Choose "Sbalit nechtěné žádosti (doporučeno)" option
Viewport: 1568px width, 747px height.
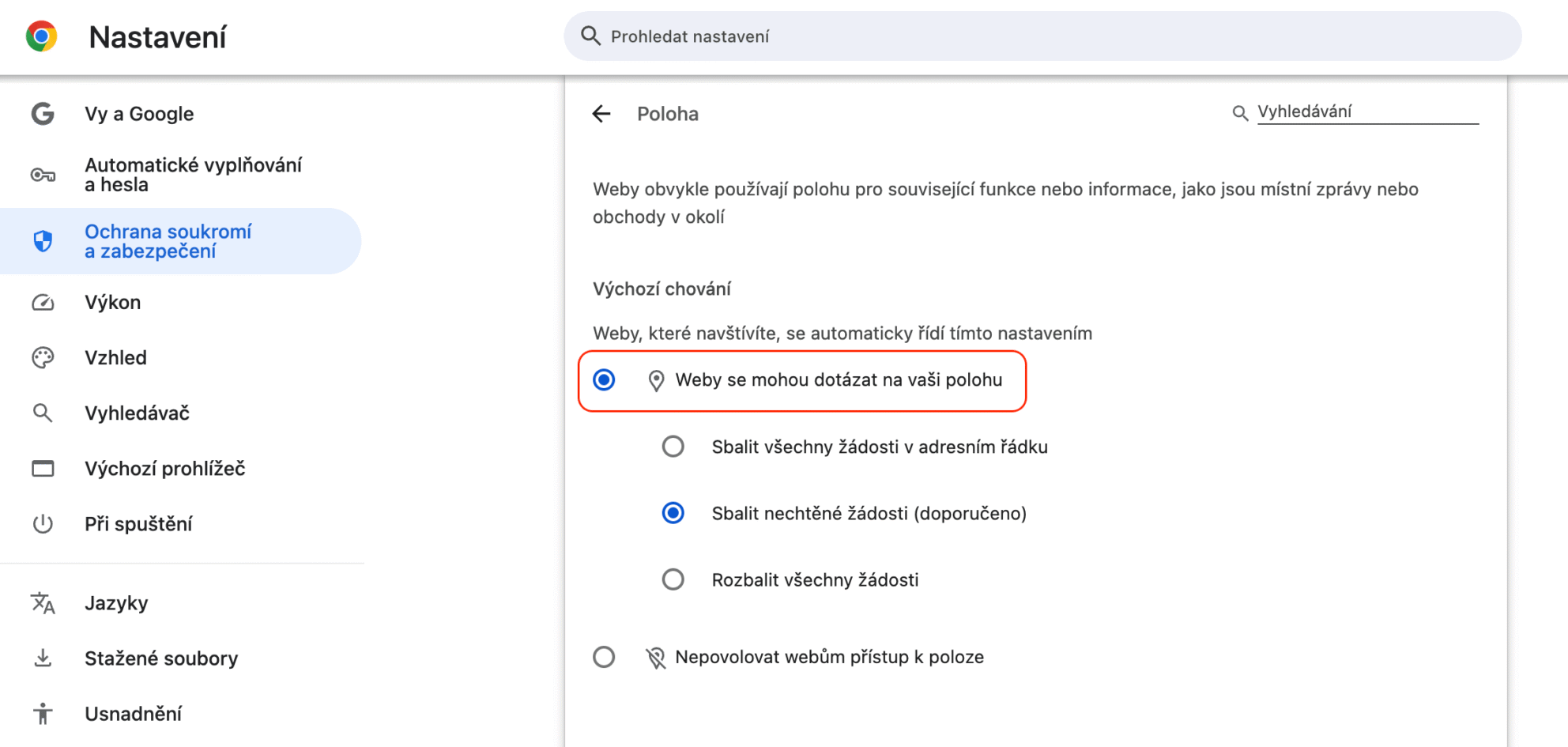(x=673, y=513)
